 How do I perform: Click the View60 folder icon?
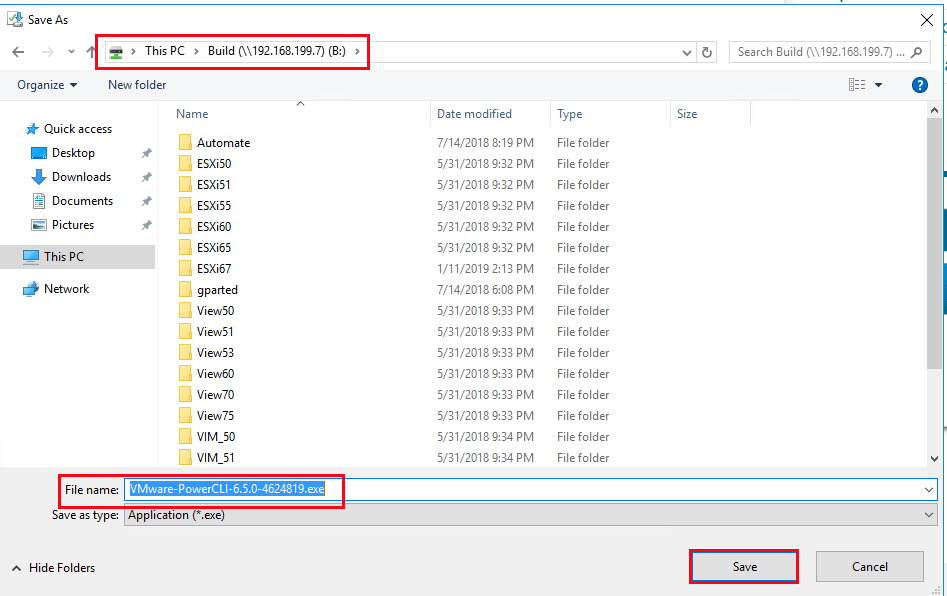coord(185,374)
